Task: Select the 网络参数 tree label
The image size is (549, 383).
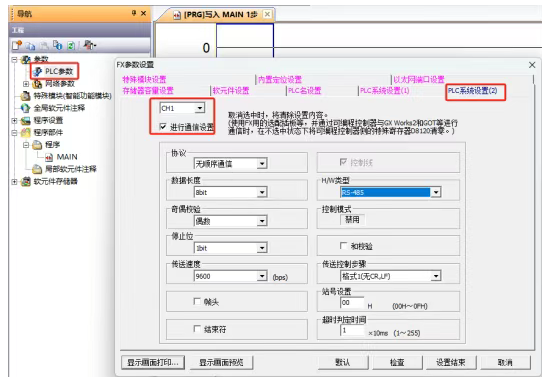Action: tap(60, 84)
